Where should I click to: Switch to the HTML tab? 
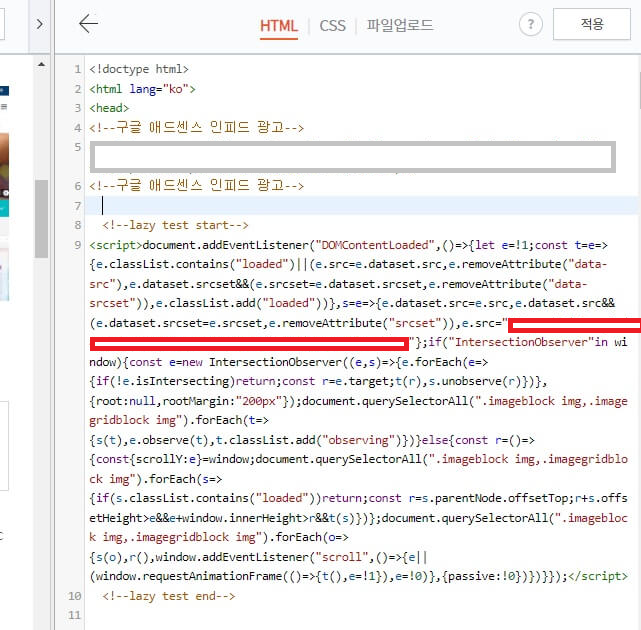[x=279, y=26]
